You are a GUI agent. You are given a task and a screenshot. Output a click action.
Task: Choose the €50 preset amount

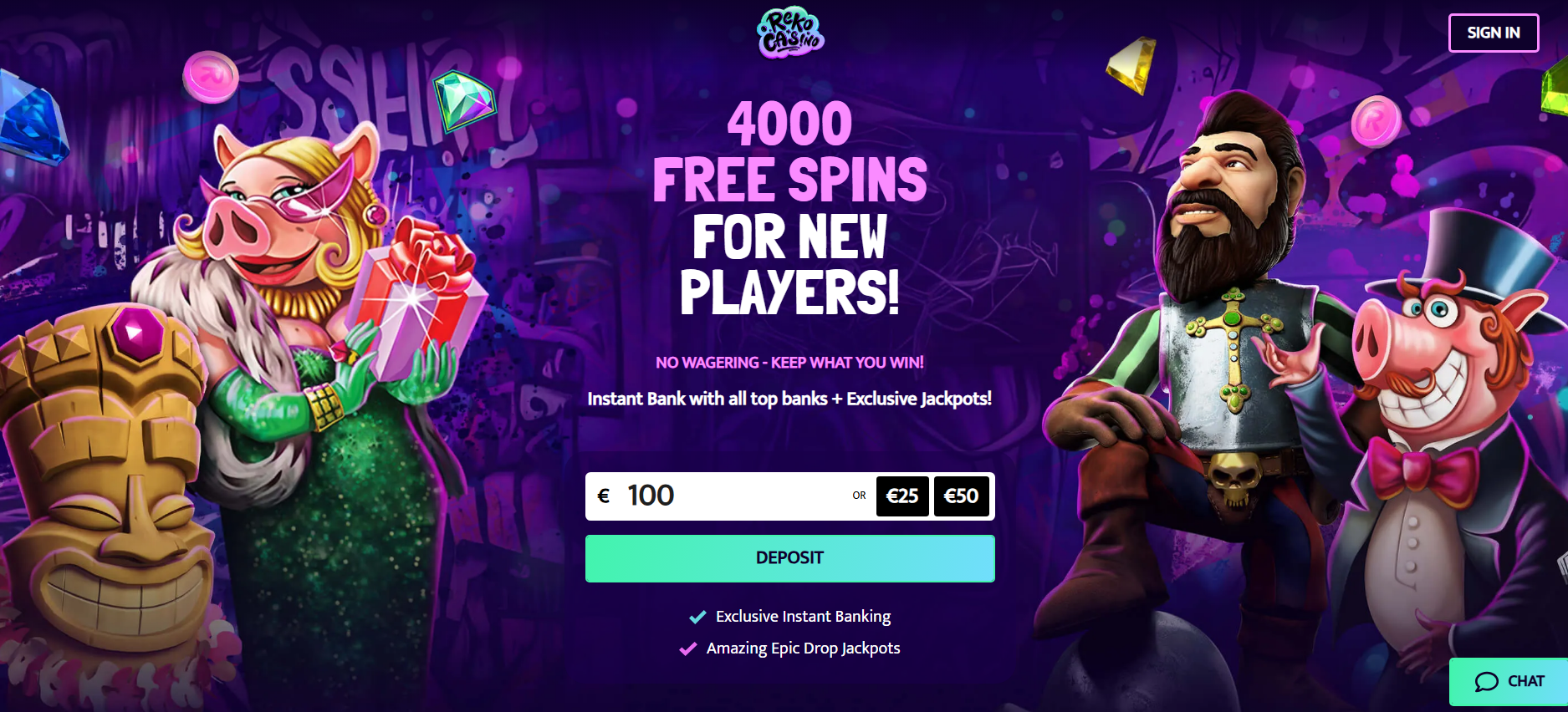coord(961,496)
